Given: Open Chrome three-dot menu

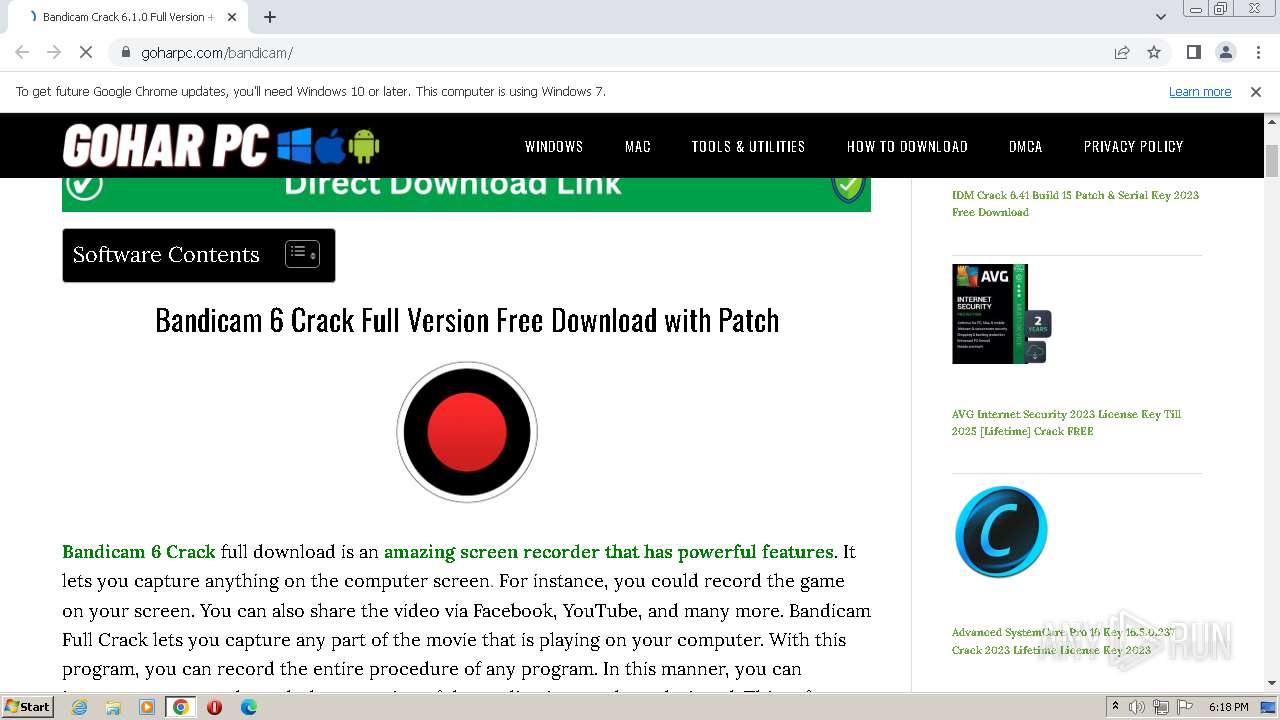Looking at the screenshot, I should (1257, 52).
